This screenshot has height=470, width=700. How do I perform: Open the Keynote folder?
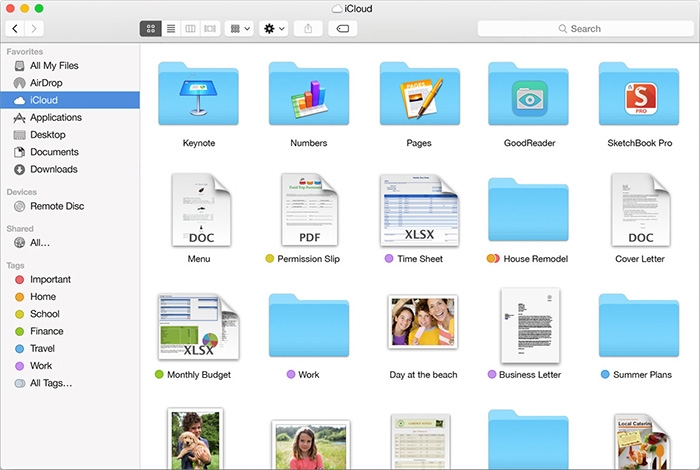point(198,94)
